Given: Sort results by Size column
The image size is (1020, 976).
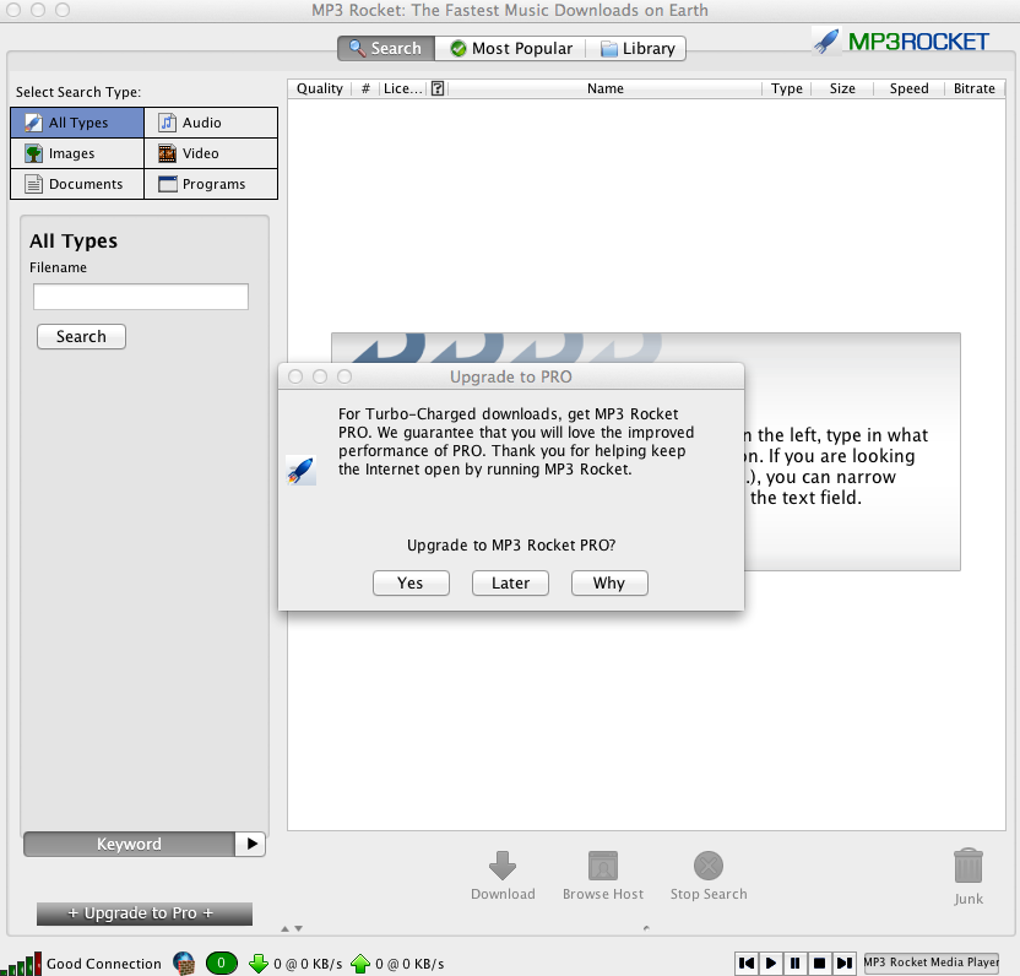Looking at the screenshot, I should tap(842, 88).
